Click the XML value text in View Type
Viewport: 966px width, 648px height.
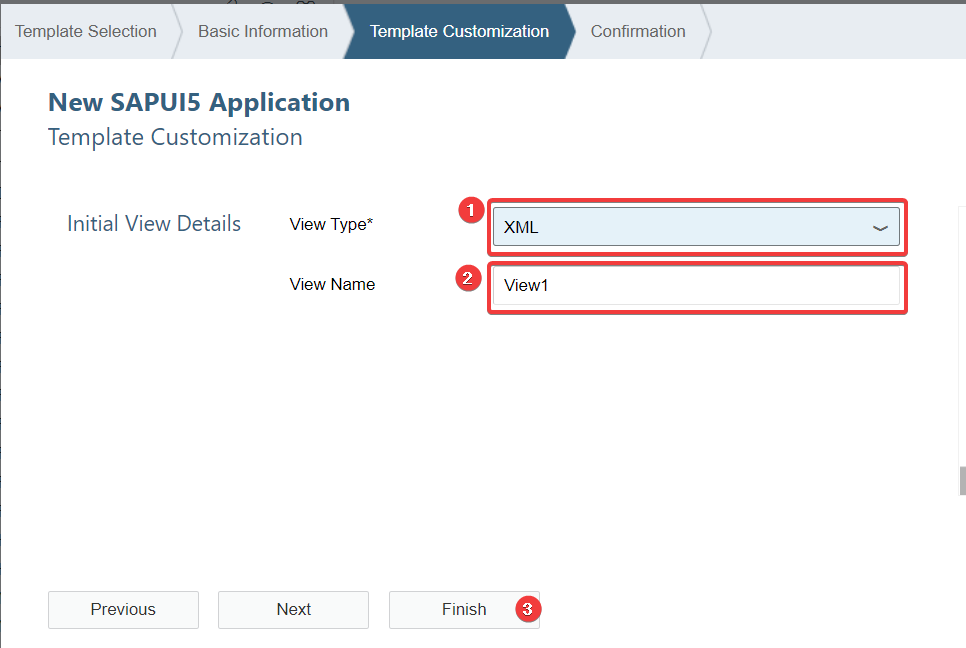(521, 227)
